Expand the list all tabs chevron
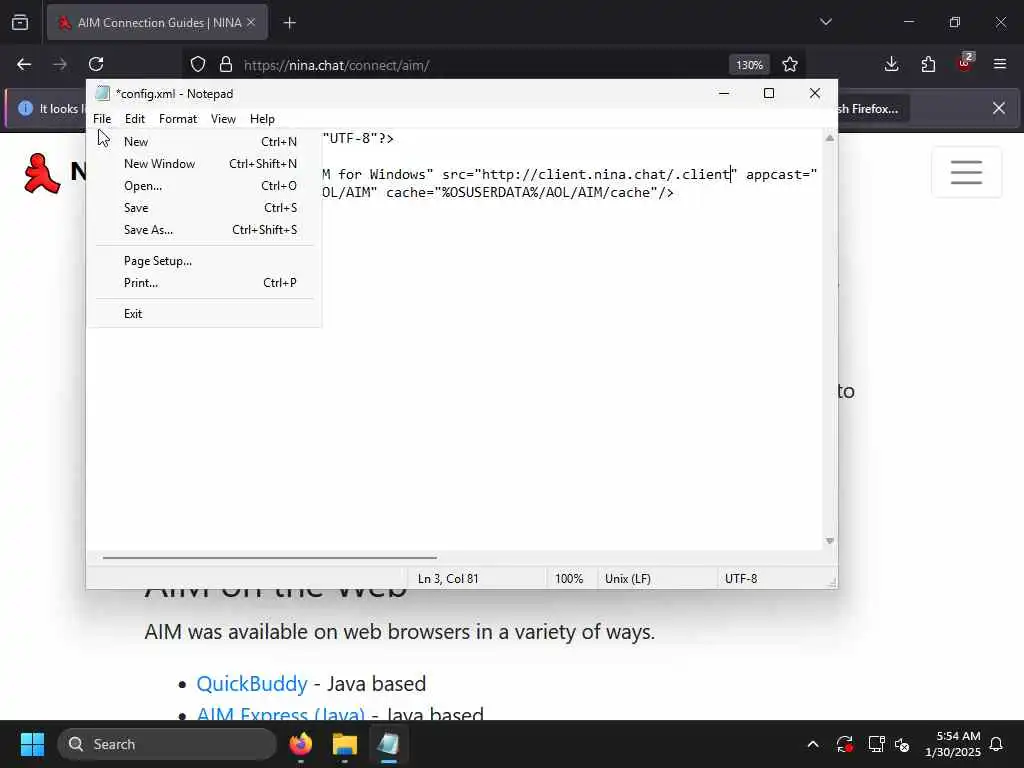This screenshot has height=768, width=1024. pyautogui.click(x=826, y=22)
